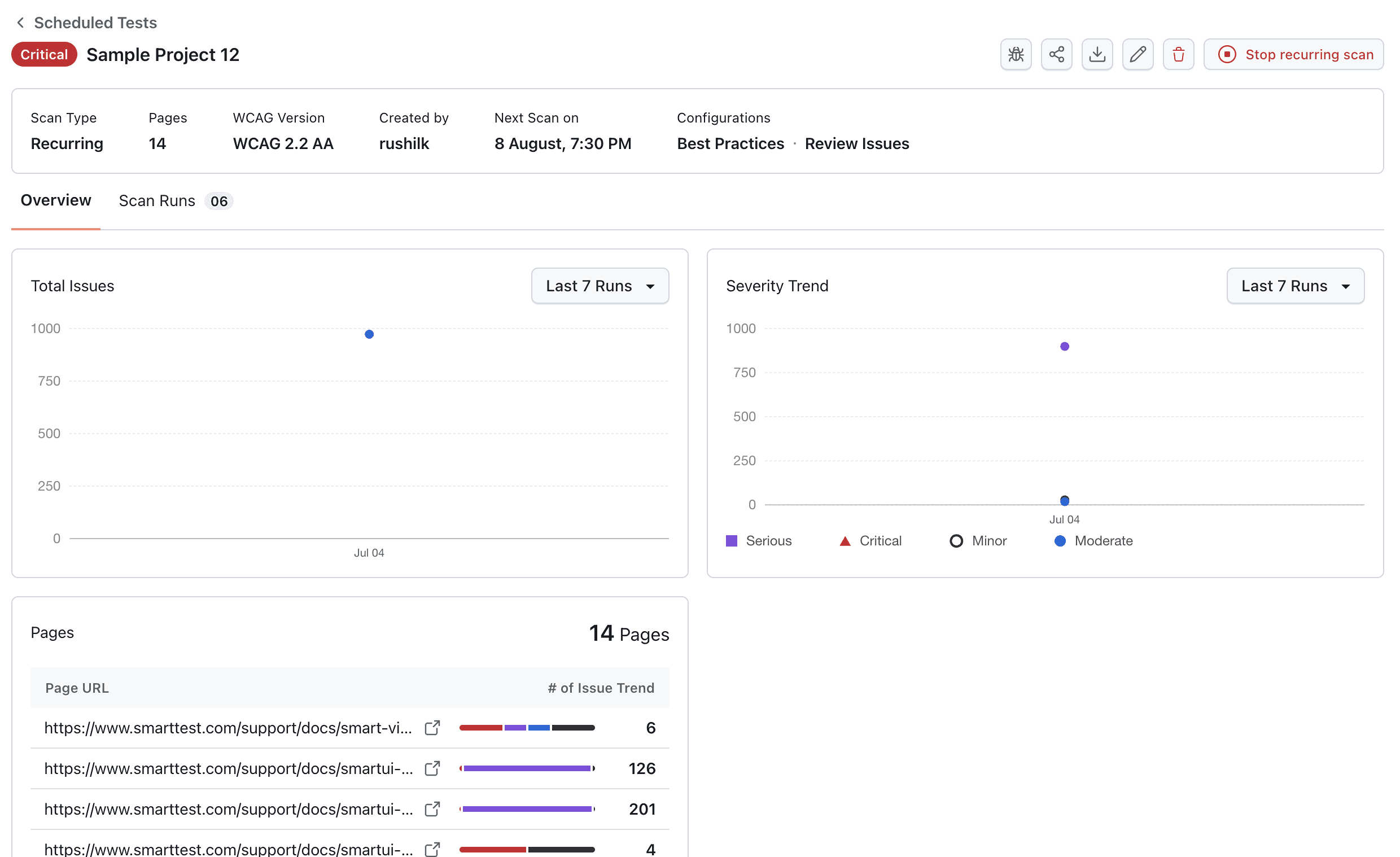This screenshot has height=857, width=1400.
Task: Click the bug report icon button
Action: click(1016, 55)
